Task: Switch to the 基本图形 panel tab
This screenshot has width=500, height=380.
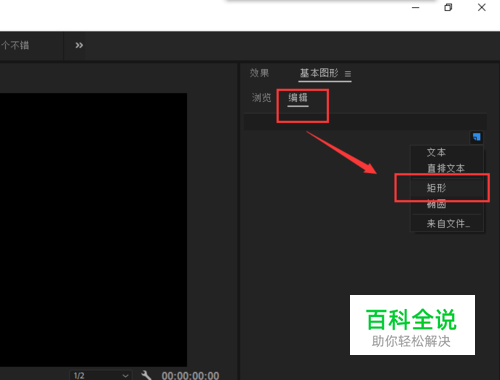Action: pos(319,73)
